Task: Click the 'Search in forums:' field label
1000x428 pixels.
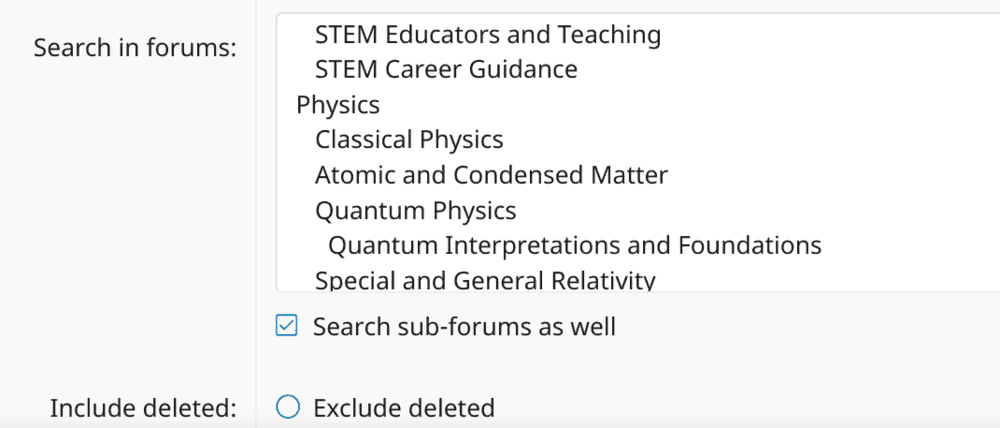Action: click(x=135, y=48)
